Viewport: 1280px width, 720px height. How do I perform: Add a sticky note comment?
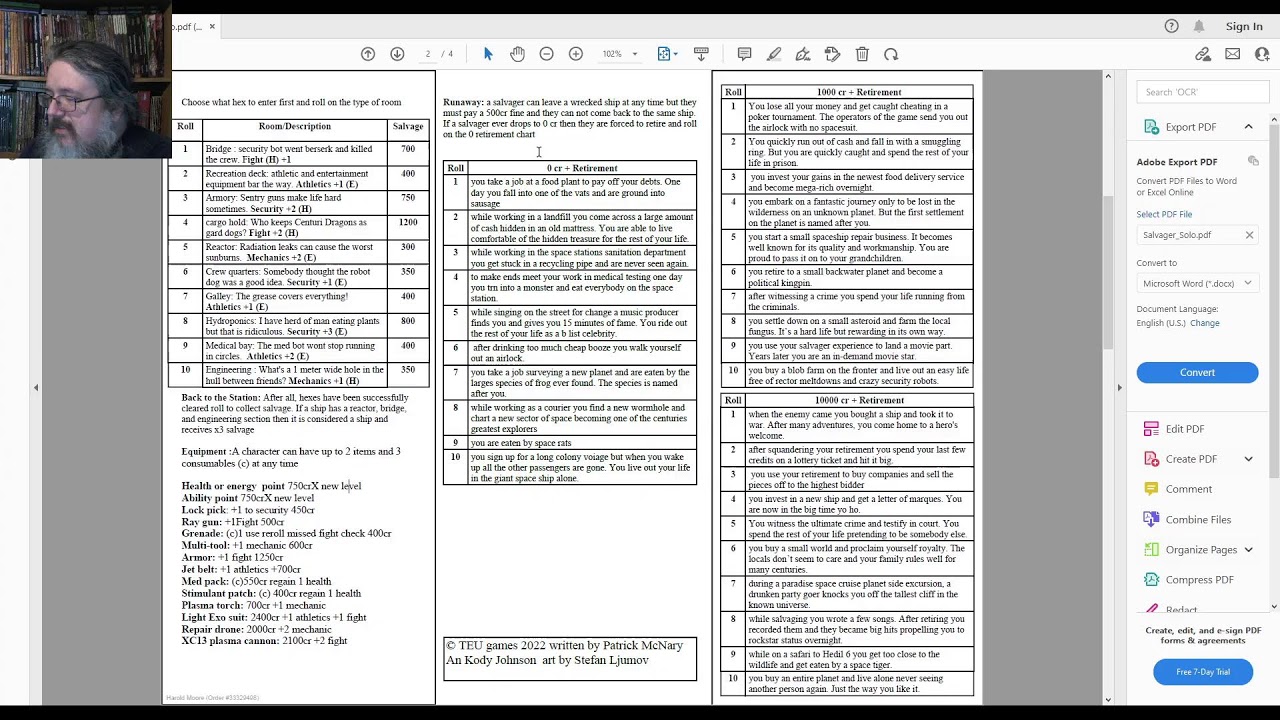click(744, 54)
